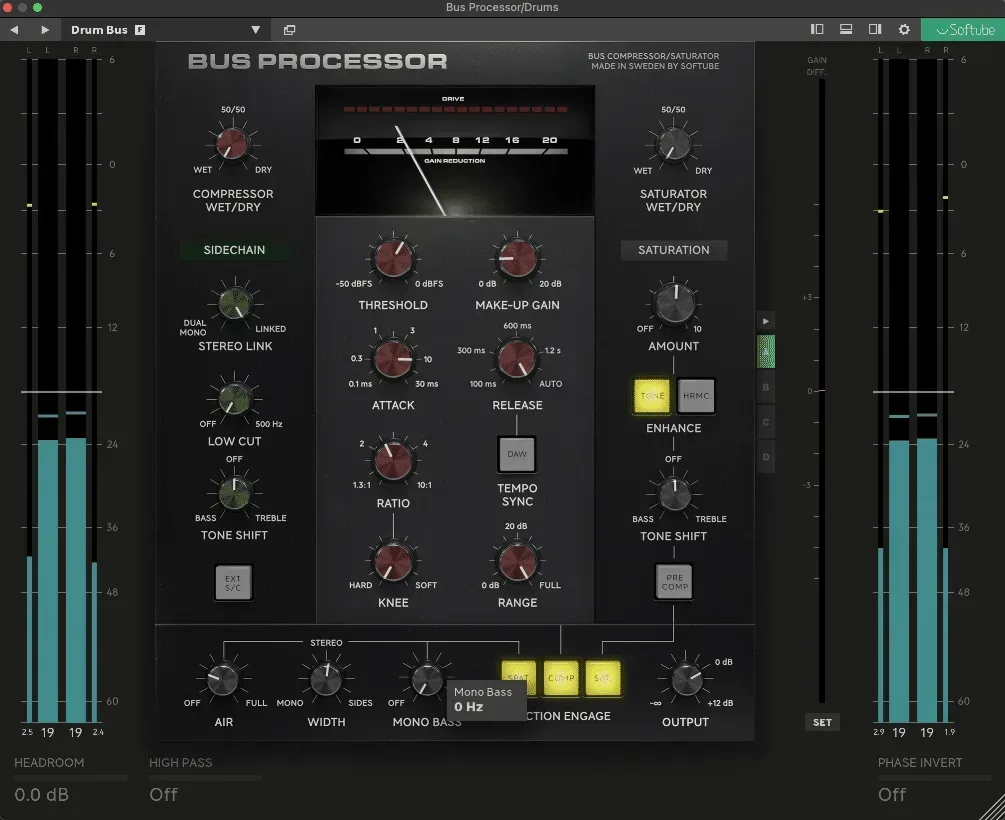
Task: Select snapshot slot A
Action: click(766, 351)
